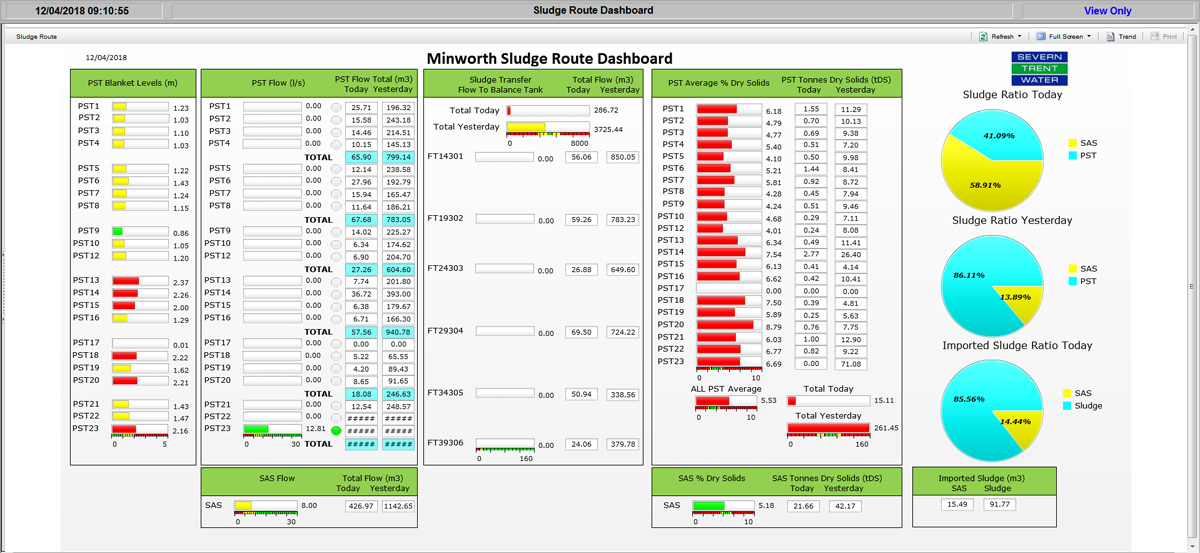The width and height of the screenshot is (1200, 553).
Task: Click the green PST23 flow status indicator
Action: coord(336,430)
